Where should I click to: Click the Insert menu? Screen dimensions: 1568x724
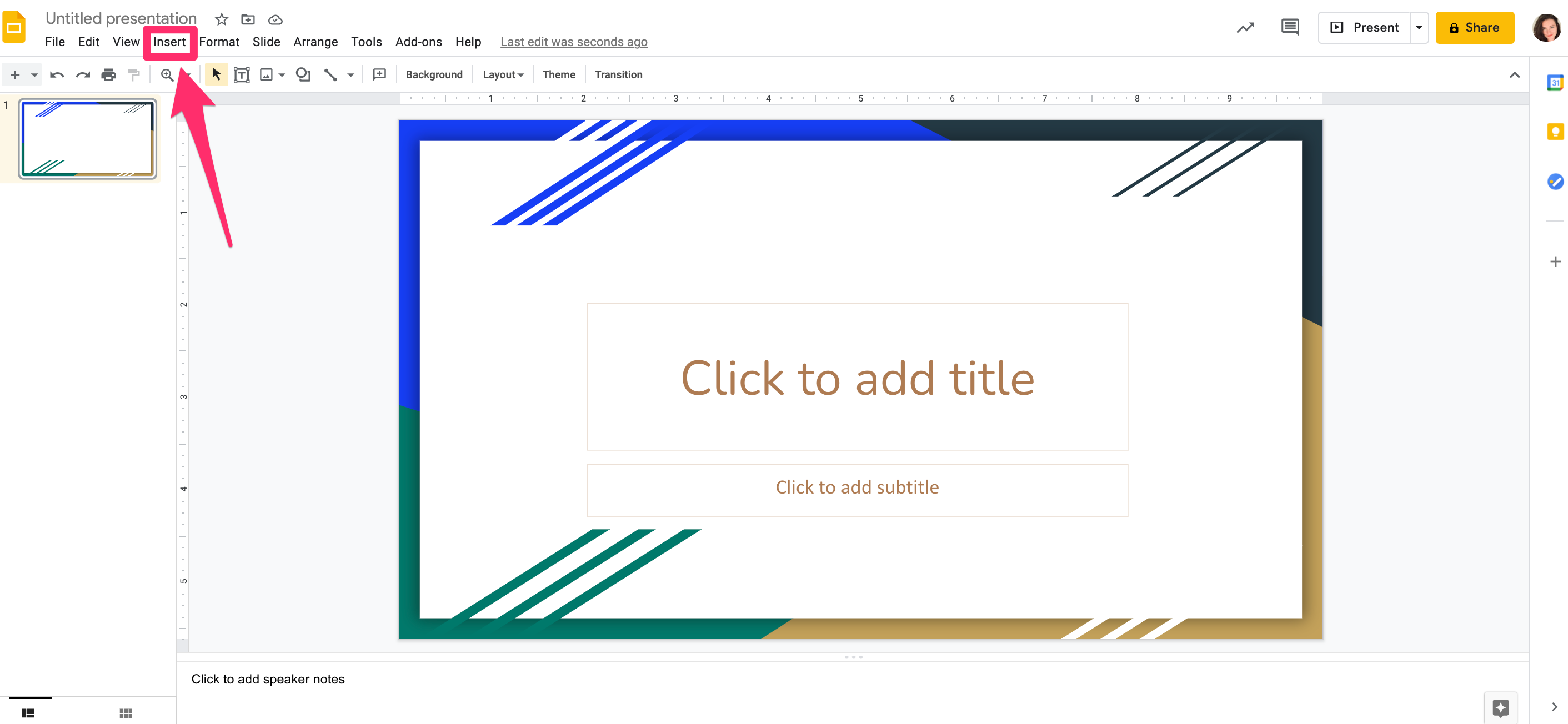tap(169, 42)
